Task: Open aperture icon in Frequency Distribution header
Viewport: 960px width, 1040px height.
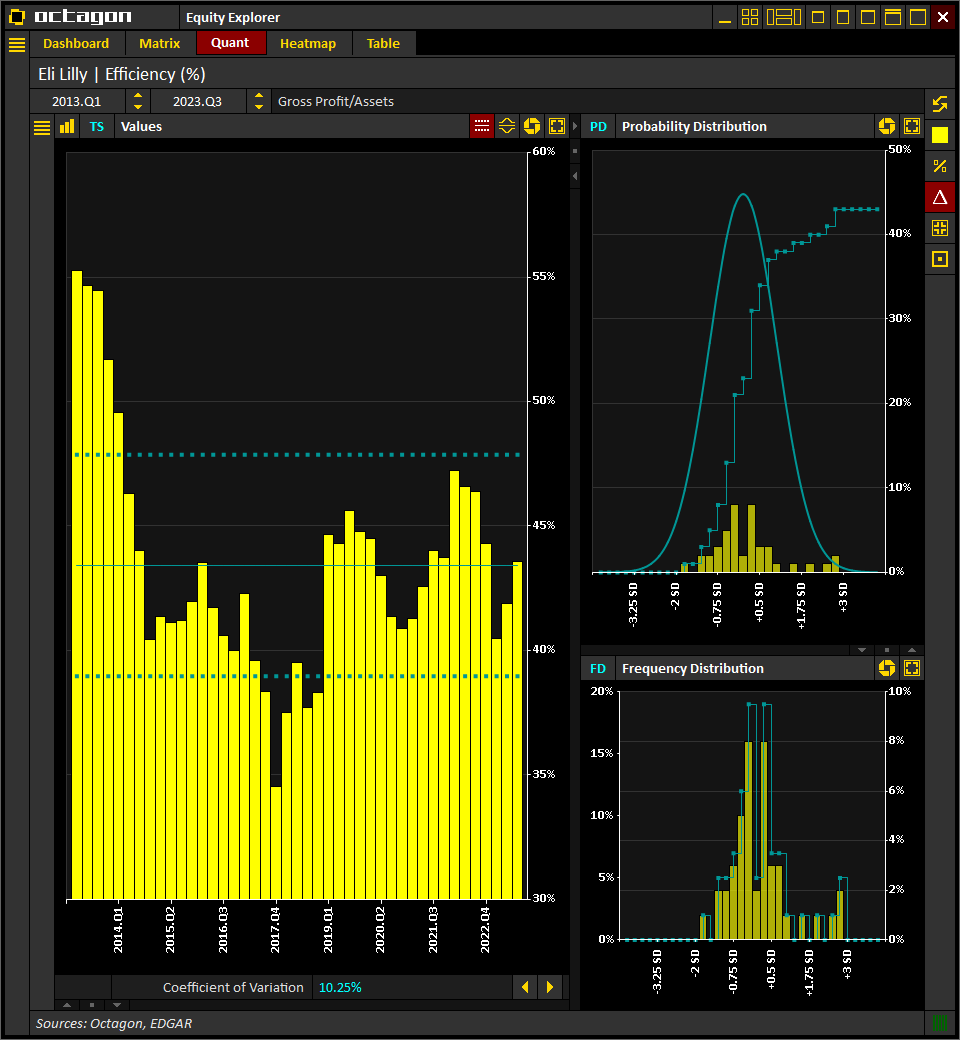Action: 886,668
